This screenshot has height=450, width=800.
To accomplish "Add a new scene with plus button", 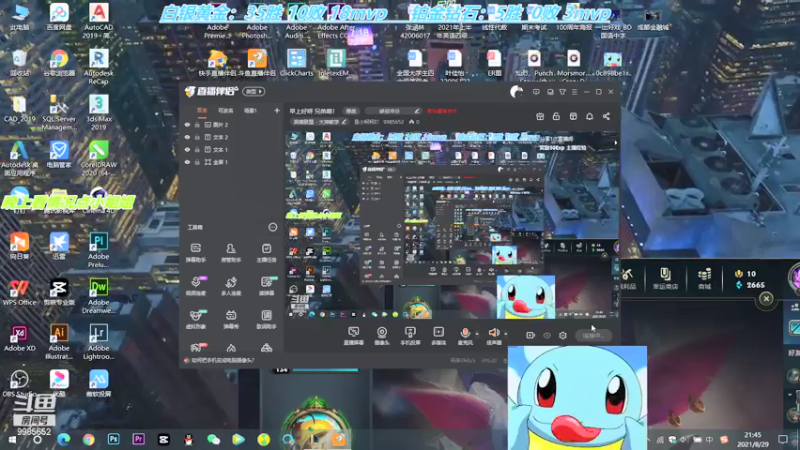I will [277, 111].
